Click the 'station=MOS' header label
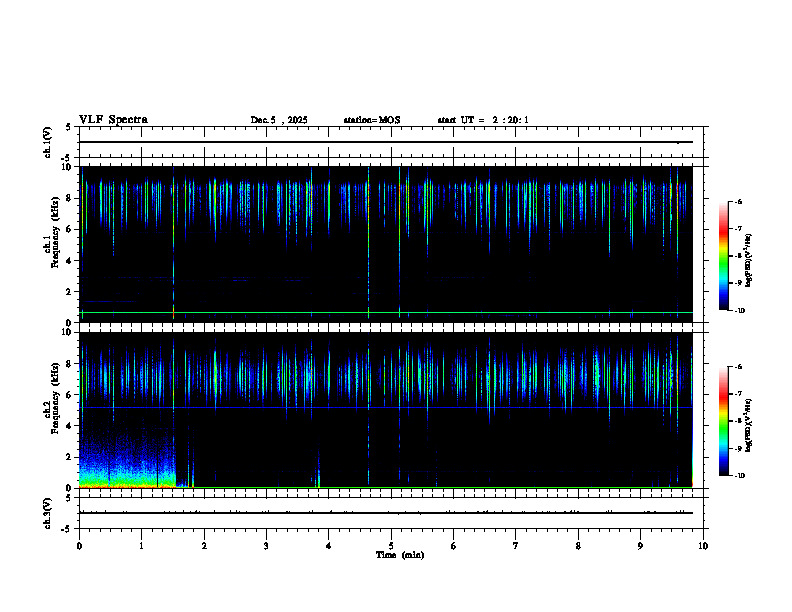The height and width of the screenshot is (612, 792). click(x=372, y=120)
